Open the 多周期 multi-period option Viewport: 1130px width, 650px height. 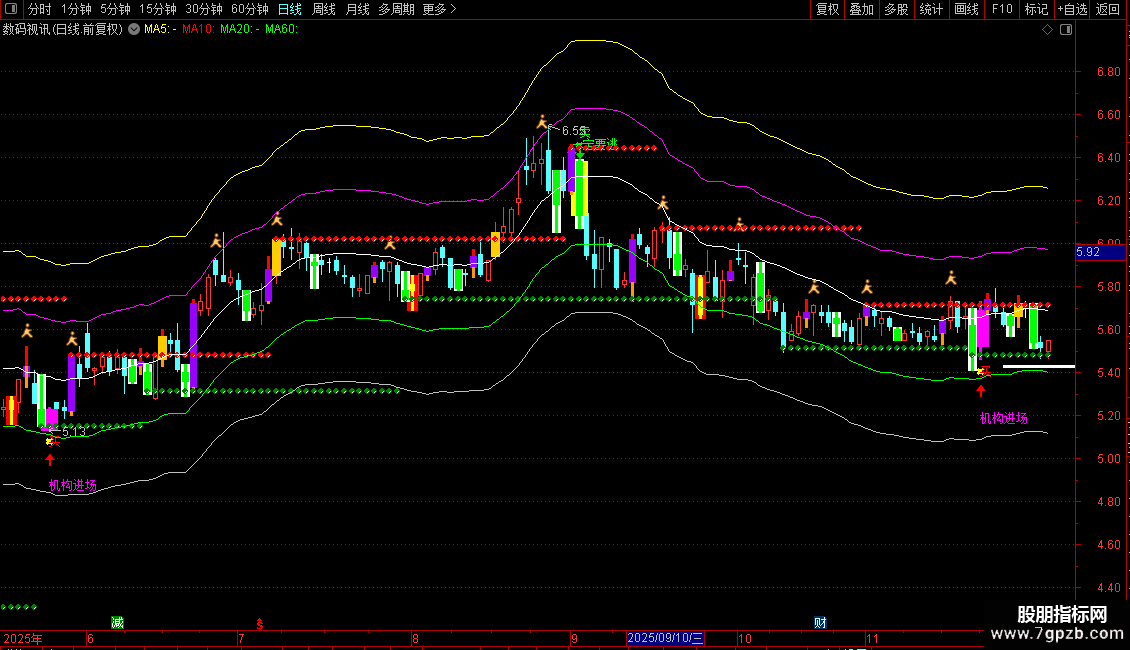tap(395, 9)
